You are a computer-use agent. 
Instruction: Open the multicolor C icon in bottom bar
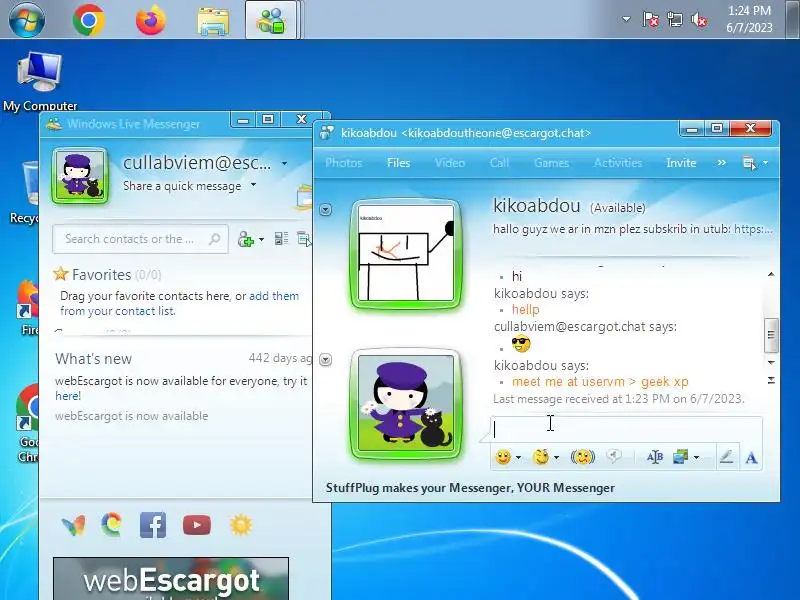(111, 524)
